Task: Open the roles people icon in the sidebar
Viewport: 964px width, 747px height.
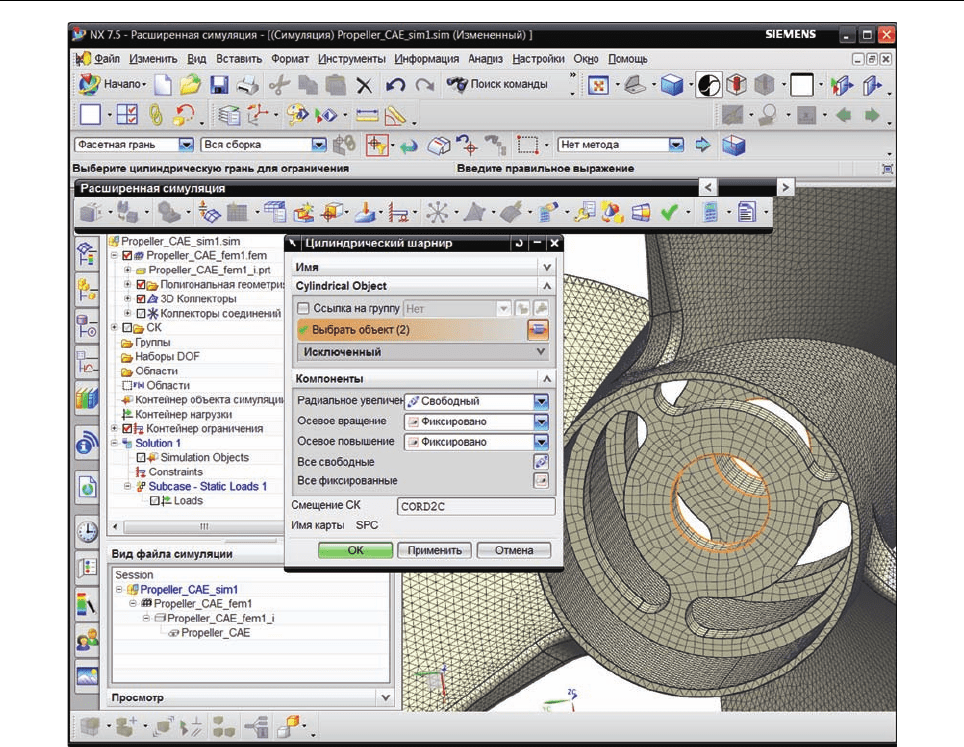Action: point(87,641)
